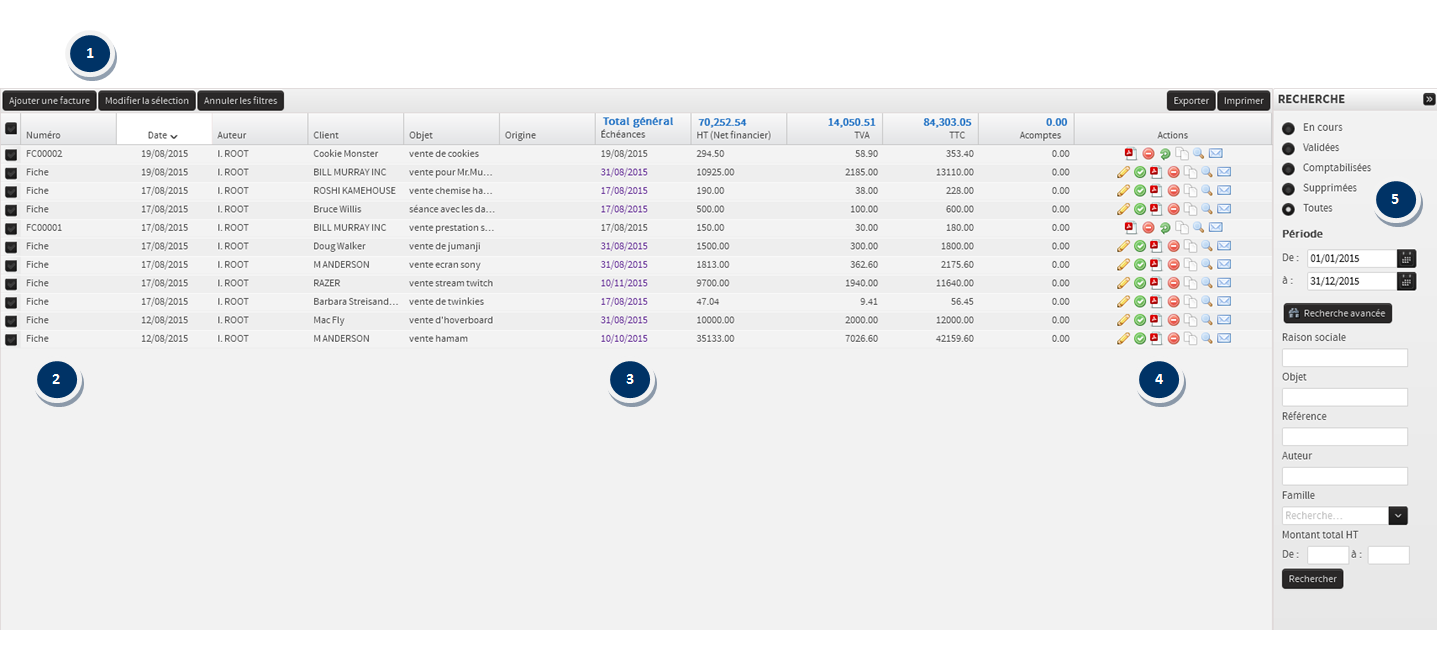This screenshot has height=663, width=1437.
Task: Click the 'Client' column header
Action: pyautogui.click(x=326, y=135)
